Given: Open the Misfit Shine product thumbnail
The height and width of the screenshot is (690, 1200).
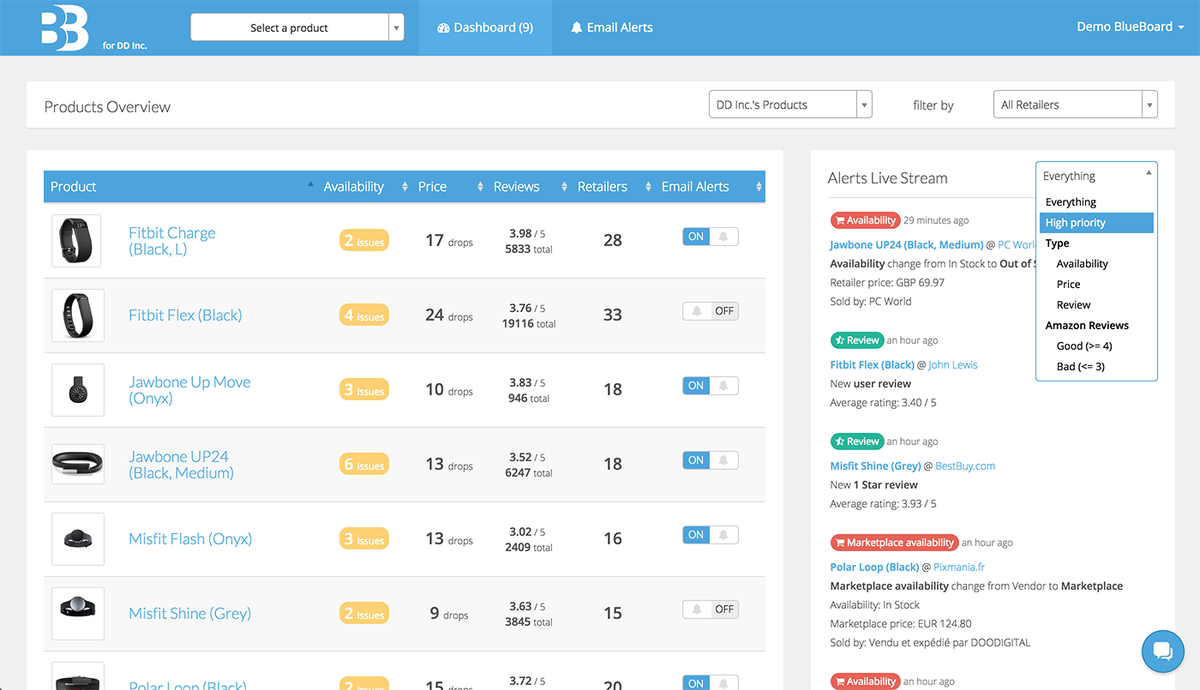Looking at the screenshot, I should click(78, 613).
